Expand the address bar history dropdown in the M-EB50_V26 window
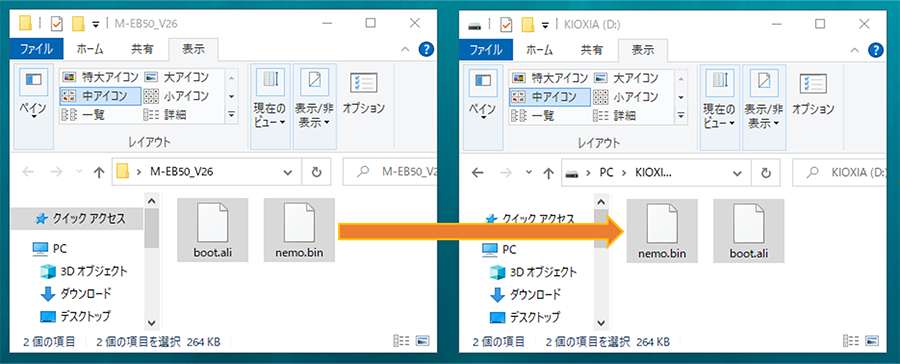 289,172
